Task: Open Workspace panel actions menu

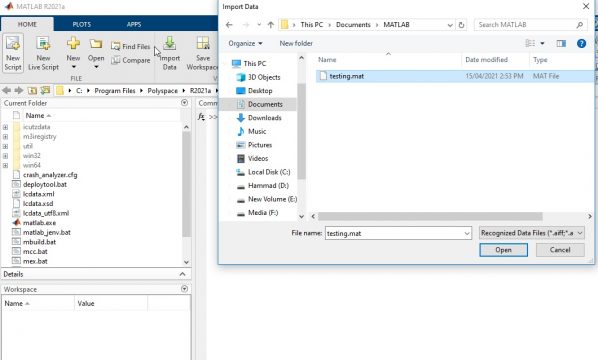Action: point(185,289)
